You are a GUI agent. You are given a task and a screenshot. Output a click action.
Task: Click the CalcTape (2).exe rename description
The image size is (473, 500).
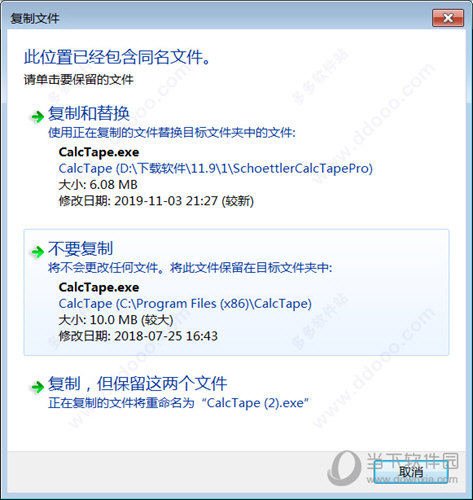(178, 403)
